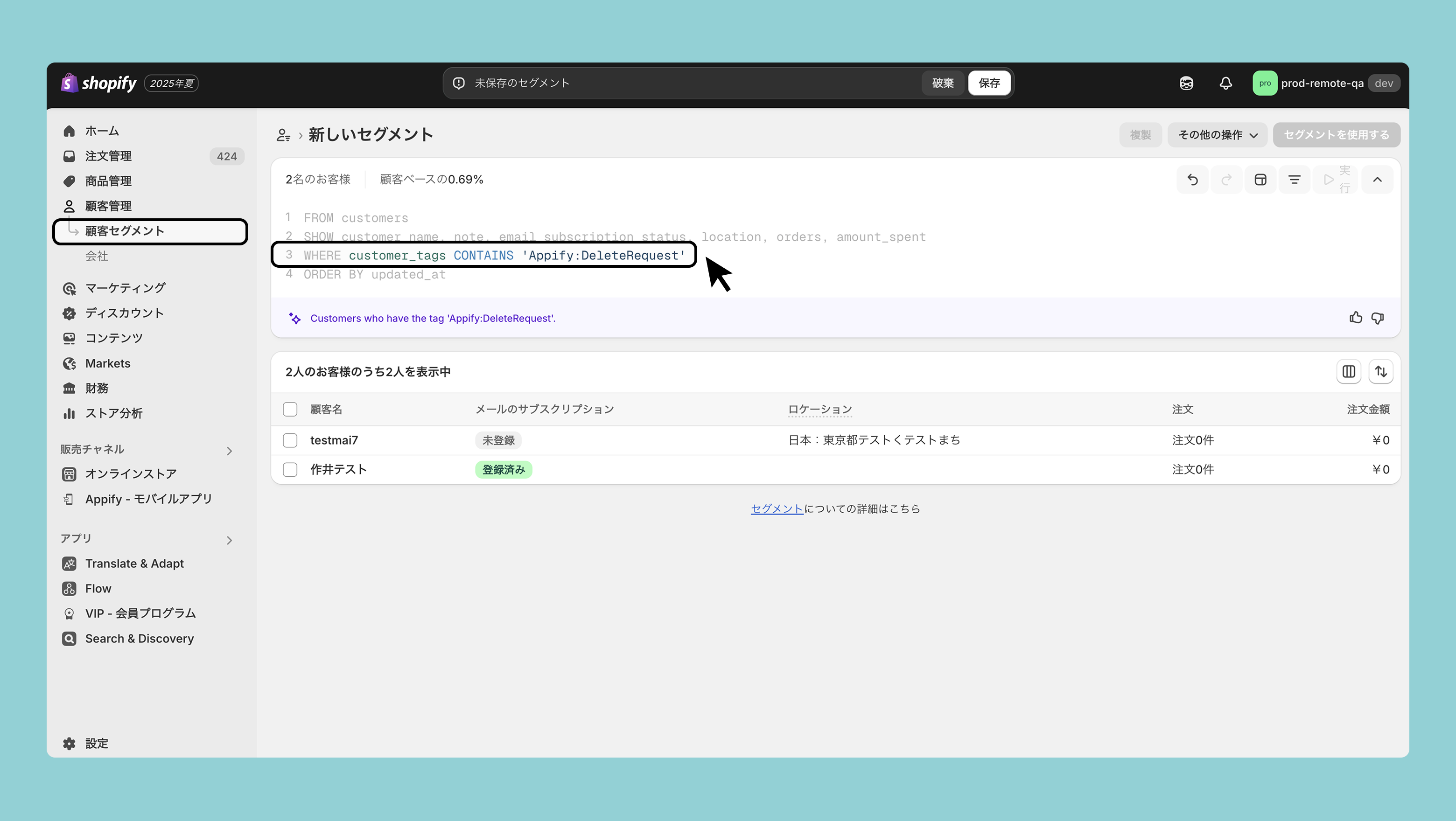Viewport: 1456px width, 821px height.
Task: Click the 2025年夏 edition badge
Action: 171,83
